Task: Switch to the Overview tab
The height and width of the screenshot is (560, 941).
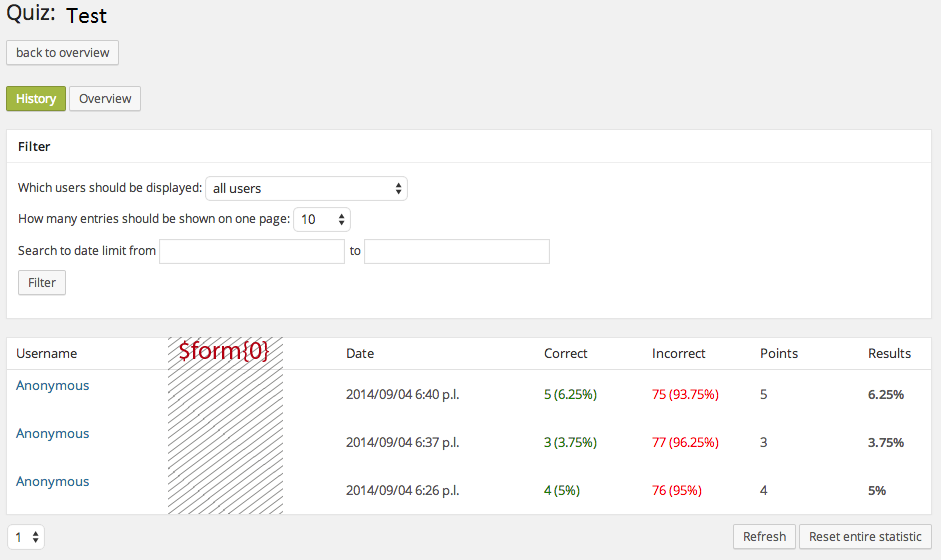Action: tap(105, 99)
